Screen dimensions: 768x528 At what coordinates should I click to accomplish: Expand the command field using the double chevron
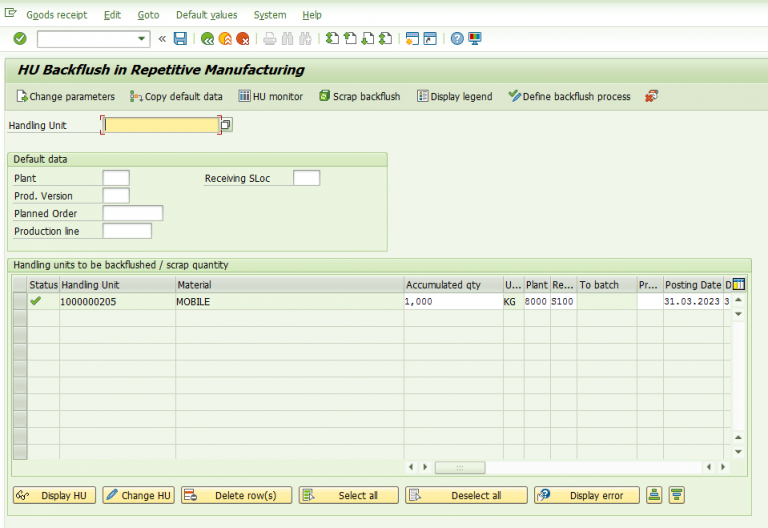click(x=162, y=39)
